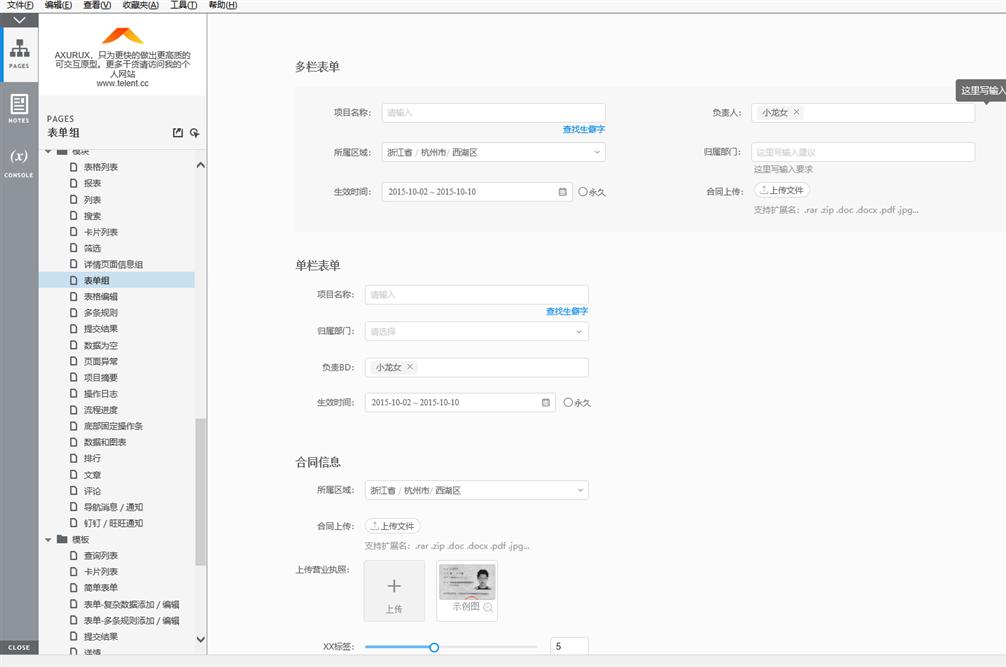Click the open-in-new-window icon beside 表单组
Screen dimensions: 1006x667
coord(178,133)
